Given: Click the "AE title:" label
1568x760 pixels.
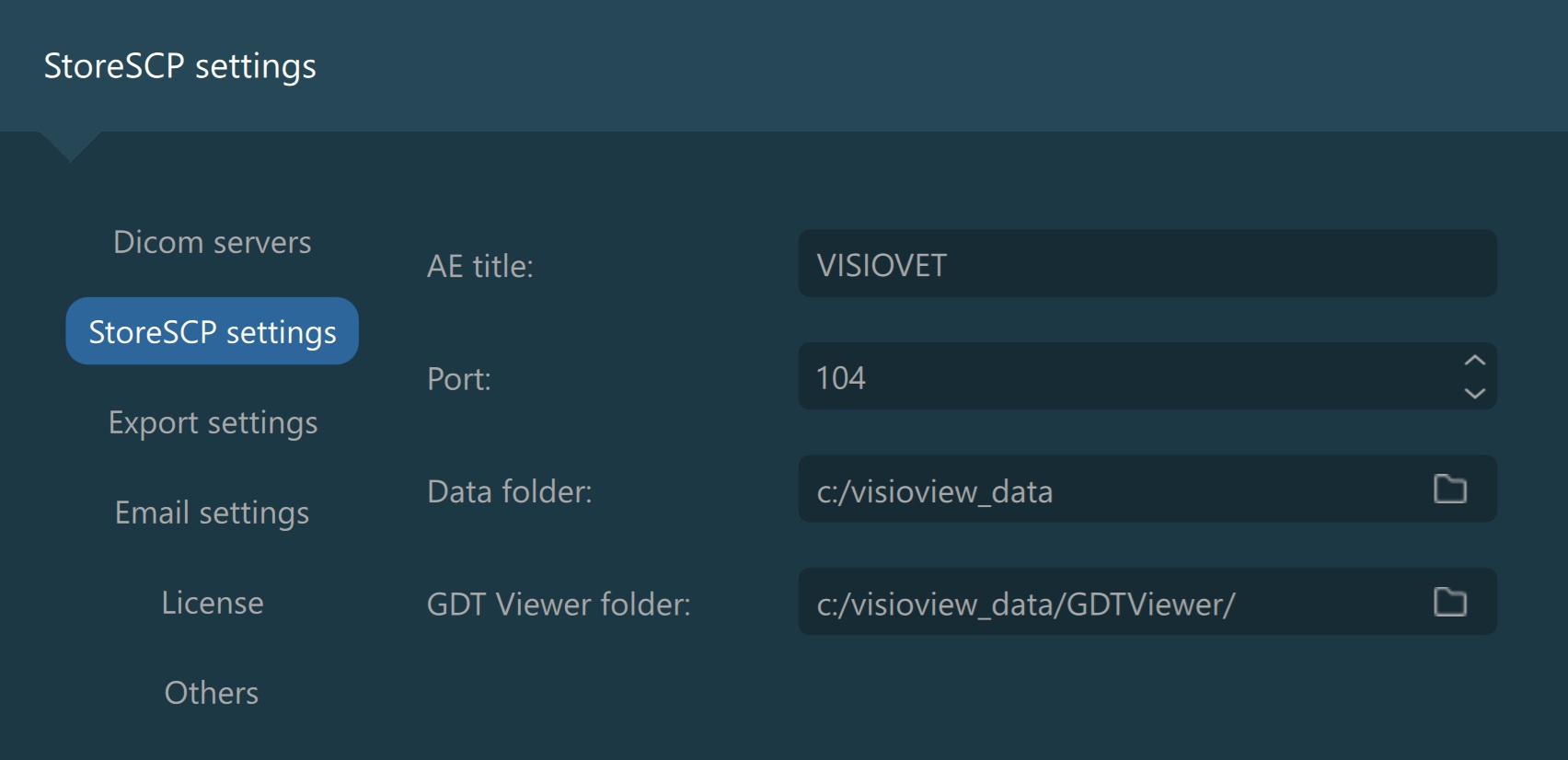Looking at the screenshot, I should [x=479, y=266].
